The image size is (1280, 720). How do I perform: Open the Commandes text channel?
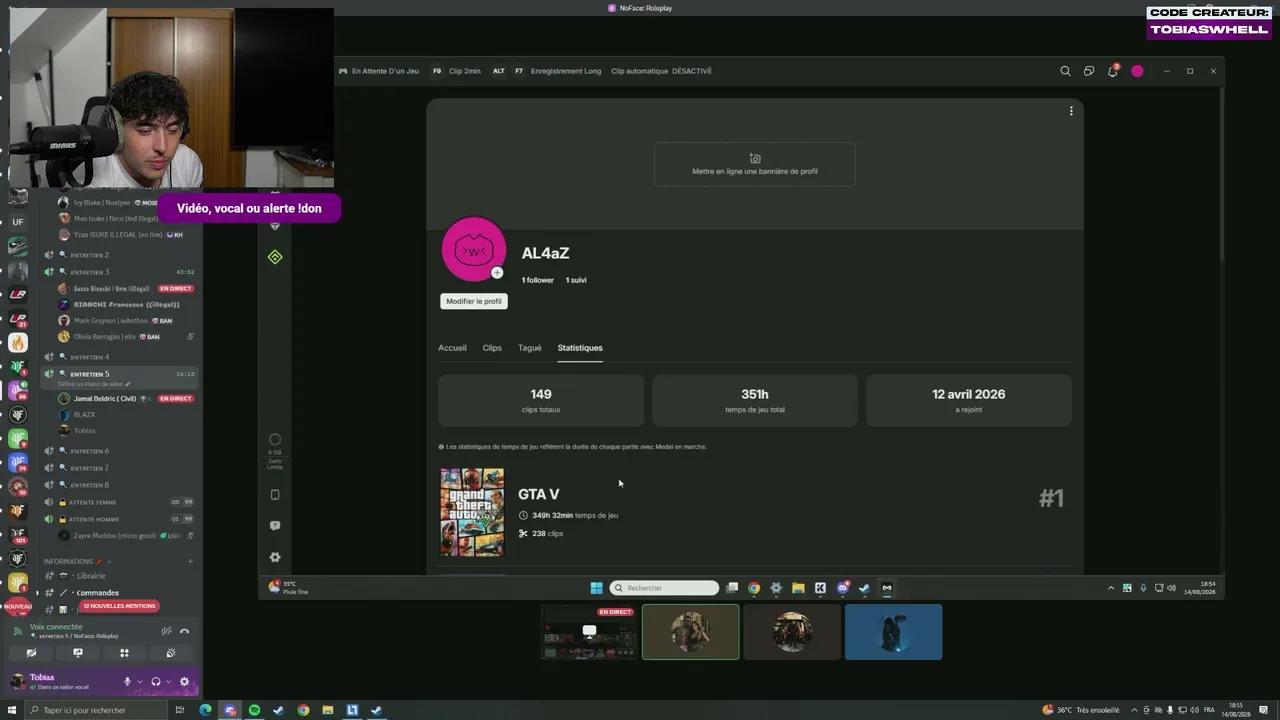[120, 593]
